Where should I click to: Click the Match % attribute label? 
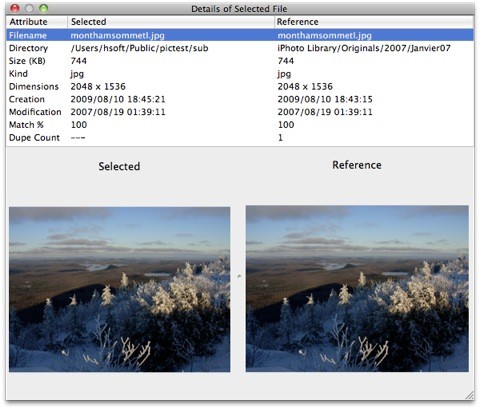(26, 125)
